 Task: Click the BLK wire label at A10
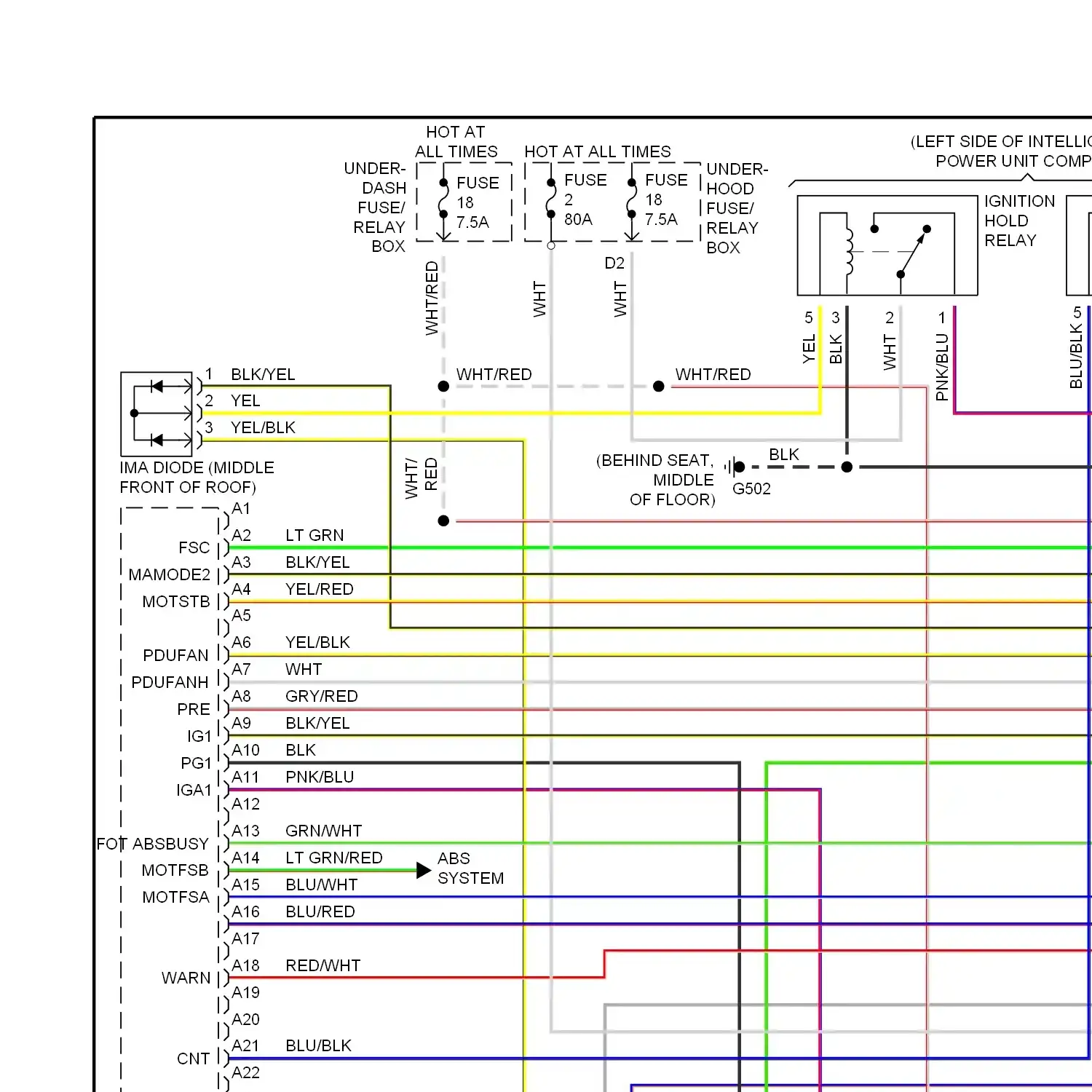coord(301,750)
